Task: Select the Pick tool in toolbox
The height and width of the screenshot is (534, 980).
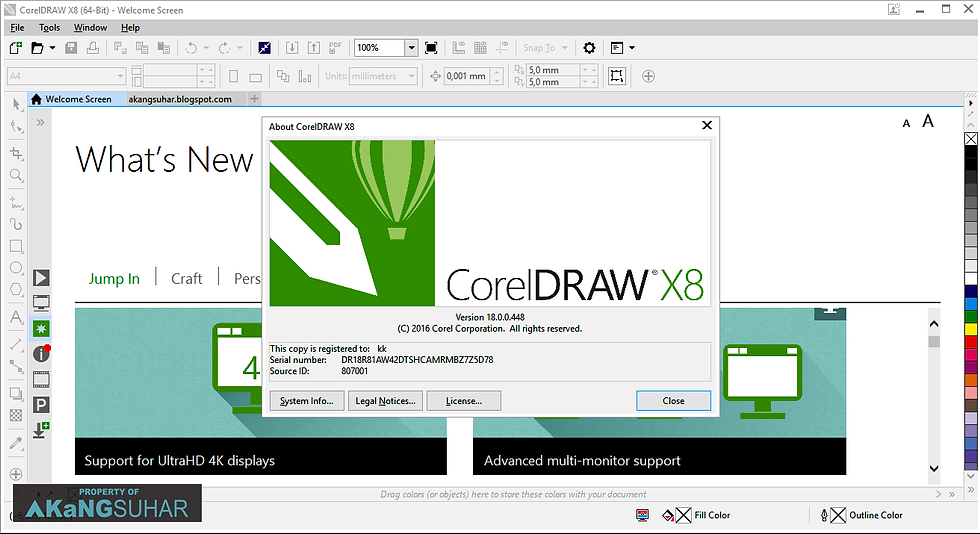Action: (16, 104)
